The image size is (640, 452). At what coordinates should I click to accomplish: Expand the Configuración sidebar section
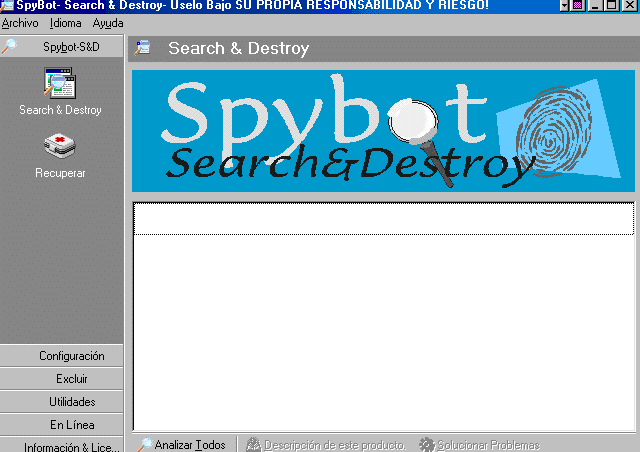[x=62, y=356]
